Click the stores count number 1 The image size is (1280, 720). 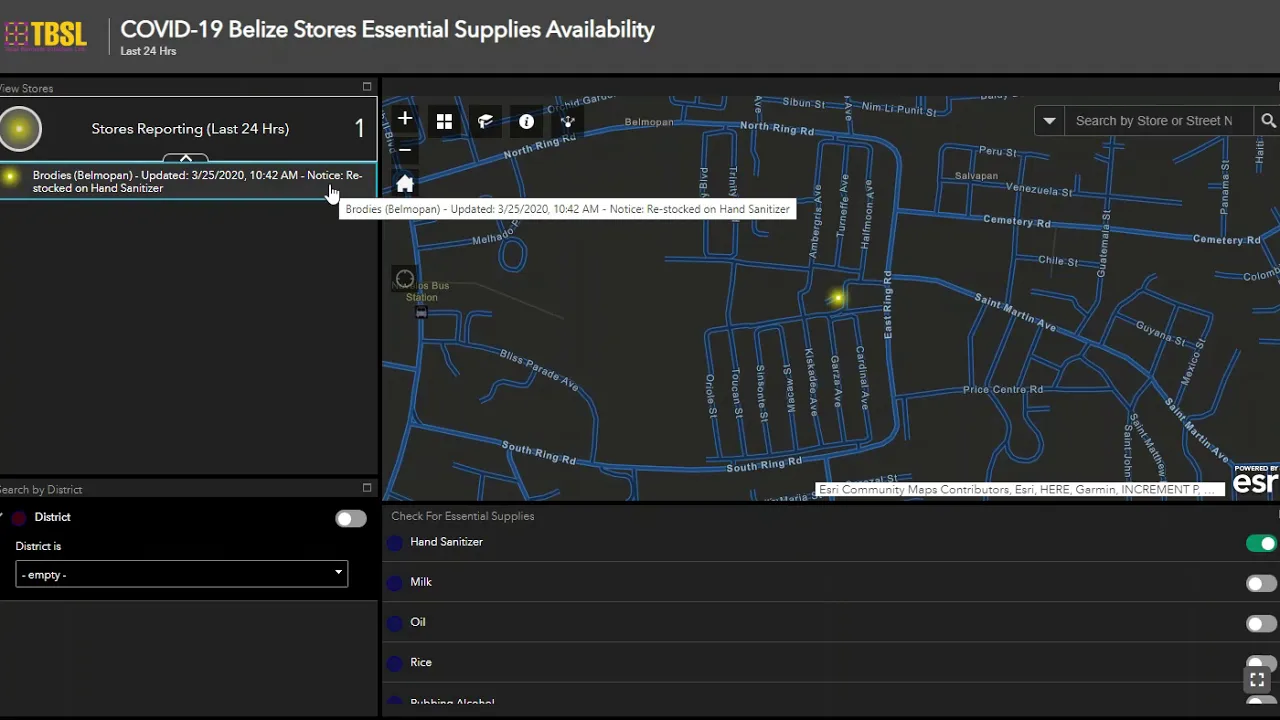point(360,128)
